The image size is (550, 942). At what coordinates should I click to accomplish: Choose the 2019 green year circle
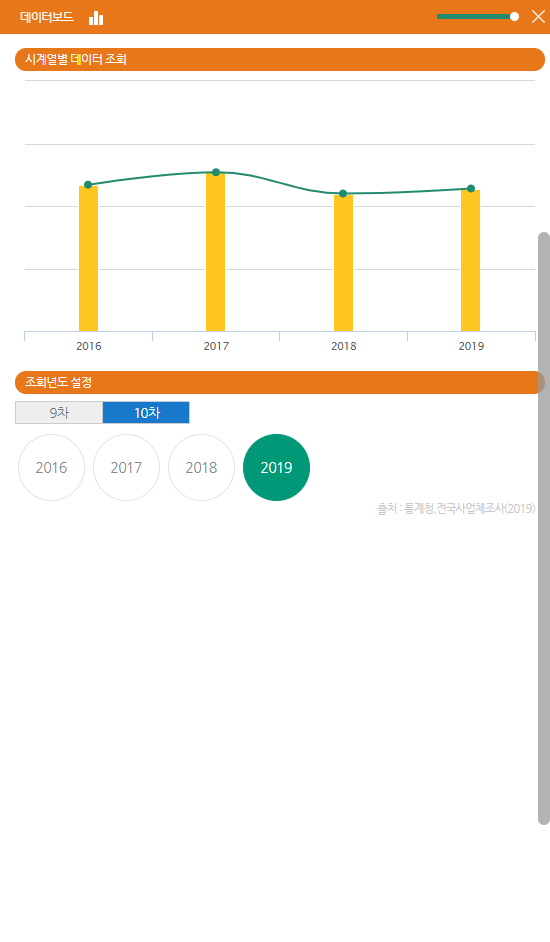(277, 467)
